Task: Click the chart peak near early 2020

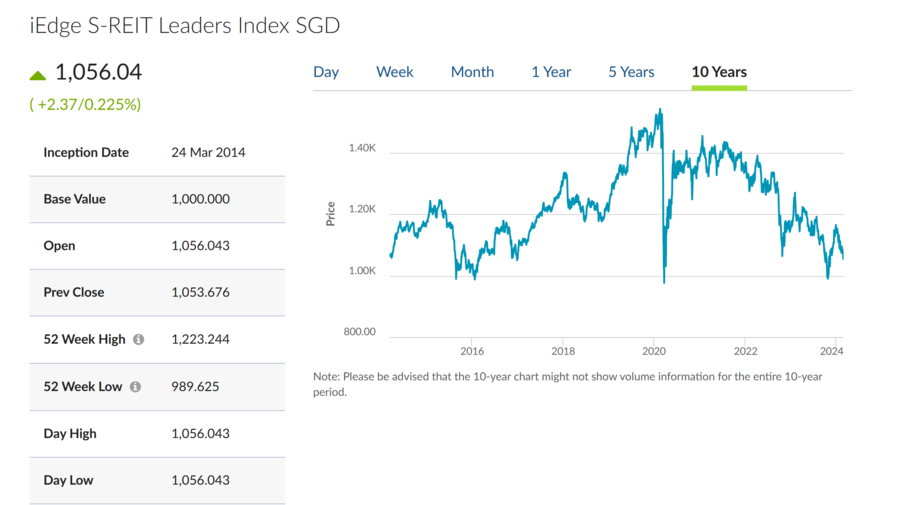Action: pos(660,110)
